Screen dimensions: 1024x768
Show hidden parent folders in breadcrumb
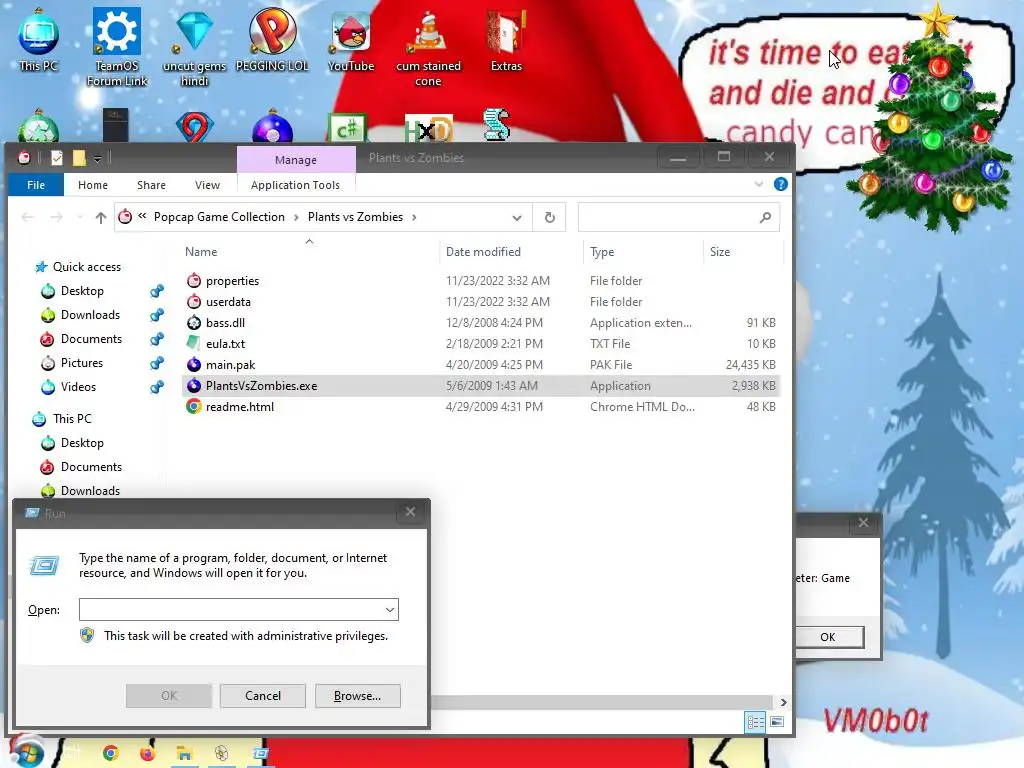click(142, 216)
